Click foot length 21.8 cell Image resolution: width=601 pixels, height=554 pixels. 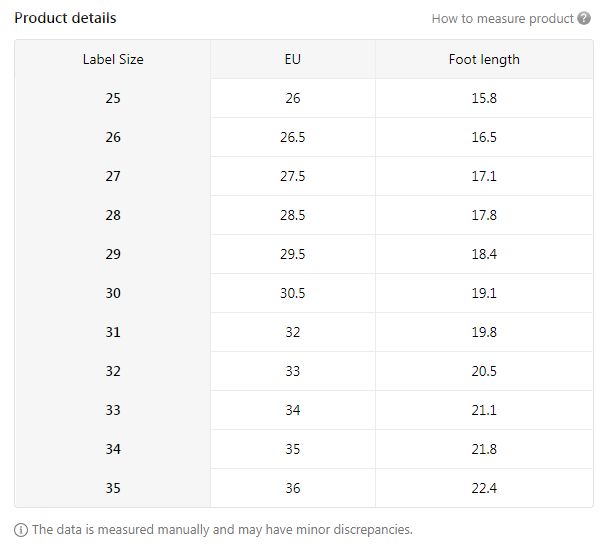(484, 449)
